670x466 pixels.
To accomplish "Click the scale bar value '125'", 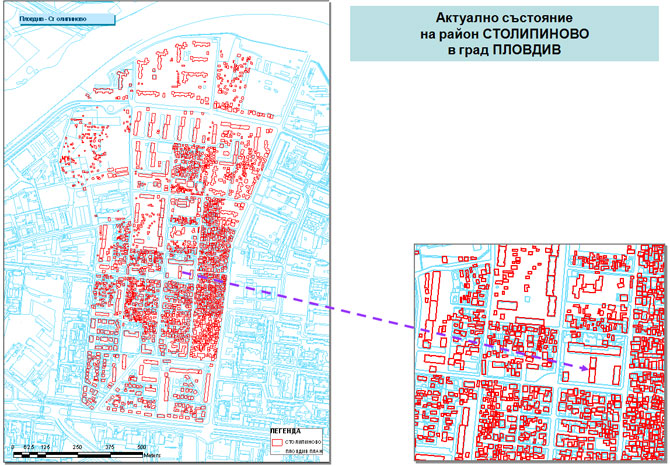I will pos(45,447).
